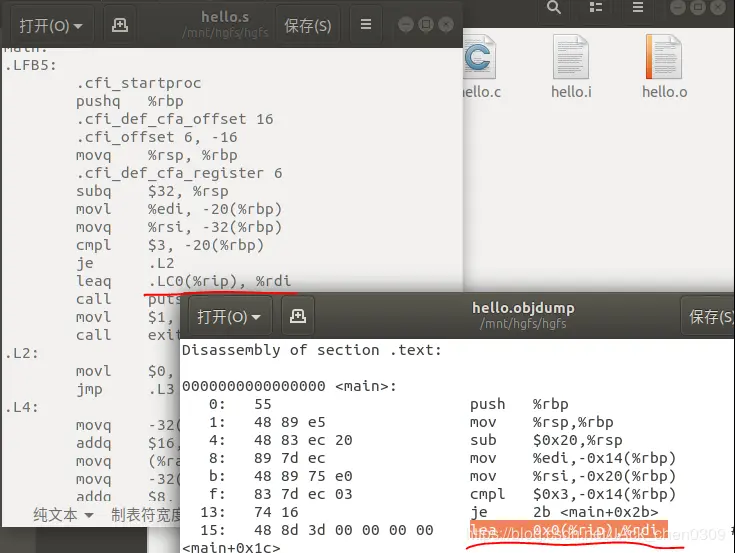Click new document icon in hello.objdump window
The image size is (735, 553).
tap(298, 316)
